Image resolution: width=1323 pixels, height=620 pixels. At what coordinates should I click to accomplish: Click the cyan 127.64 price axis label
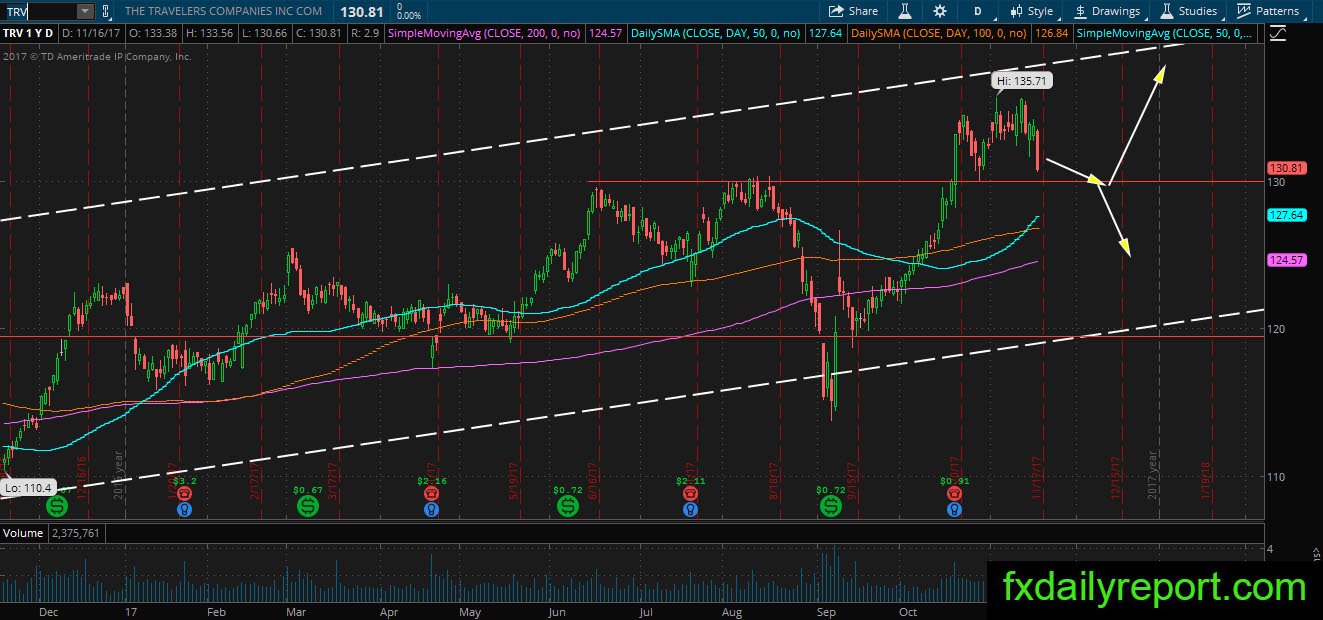click(1285, 215)
